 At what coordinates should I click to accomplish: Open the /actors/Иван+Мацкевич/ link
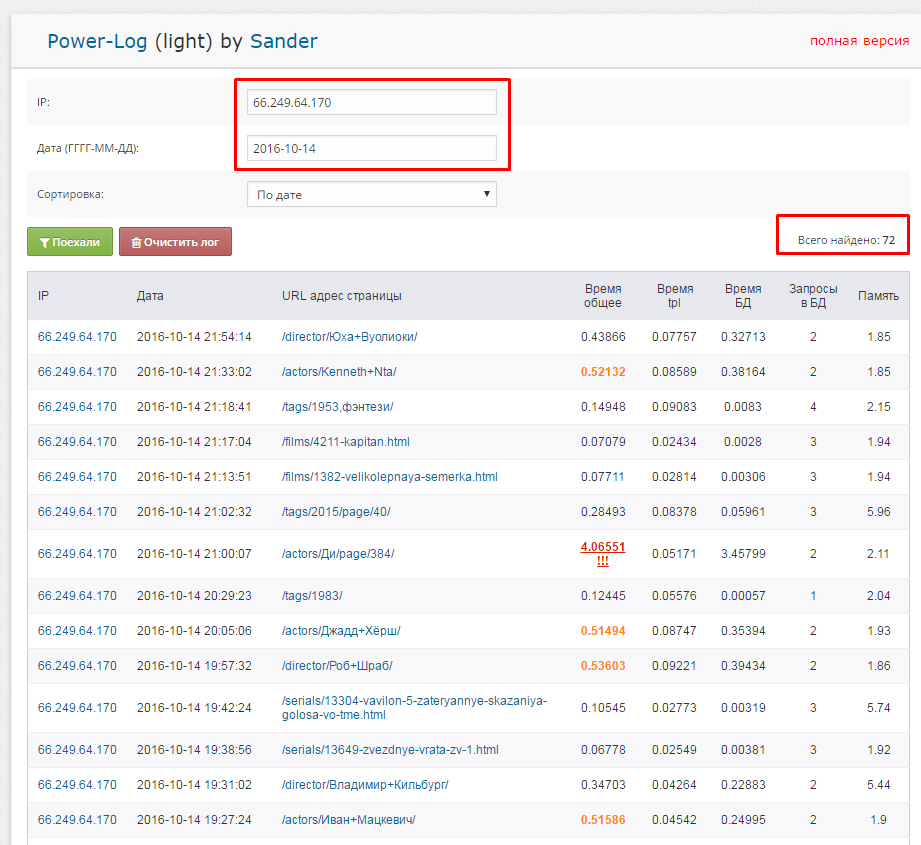(x=348, y=820)
